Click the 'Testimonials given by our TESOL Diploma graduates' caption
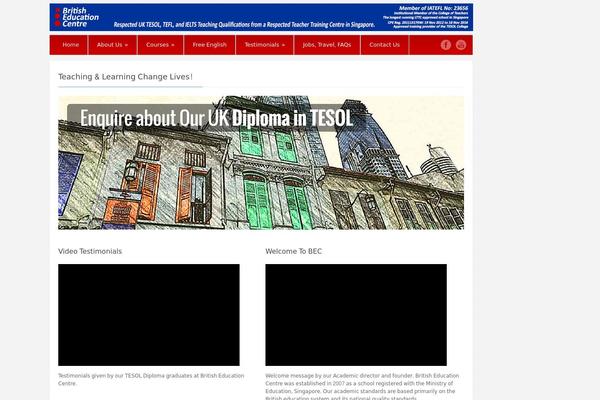 click(x=151, y=379)
